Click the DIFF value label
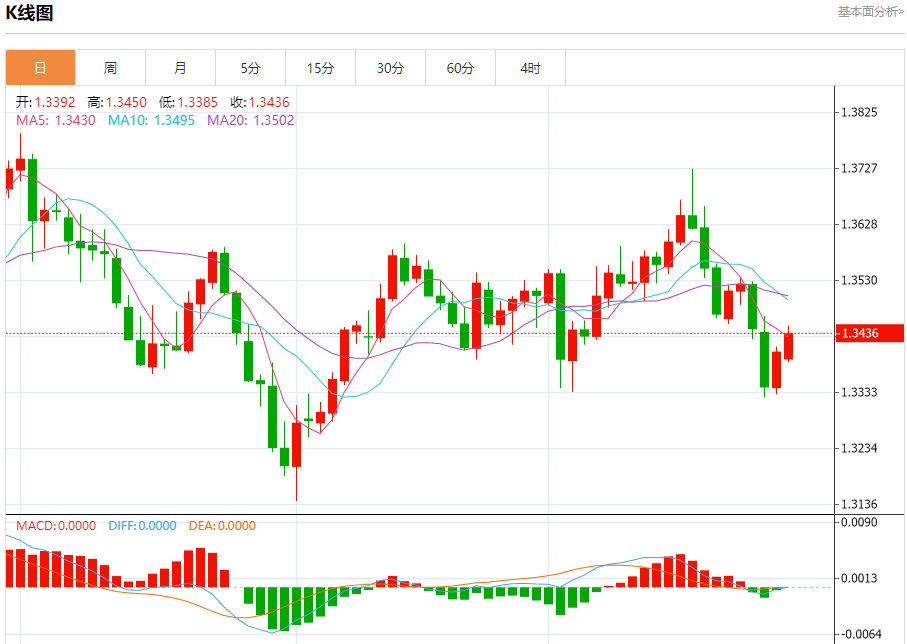Image resolution: width=907 pixels, height=644 pixels. [x=142, y=526]
